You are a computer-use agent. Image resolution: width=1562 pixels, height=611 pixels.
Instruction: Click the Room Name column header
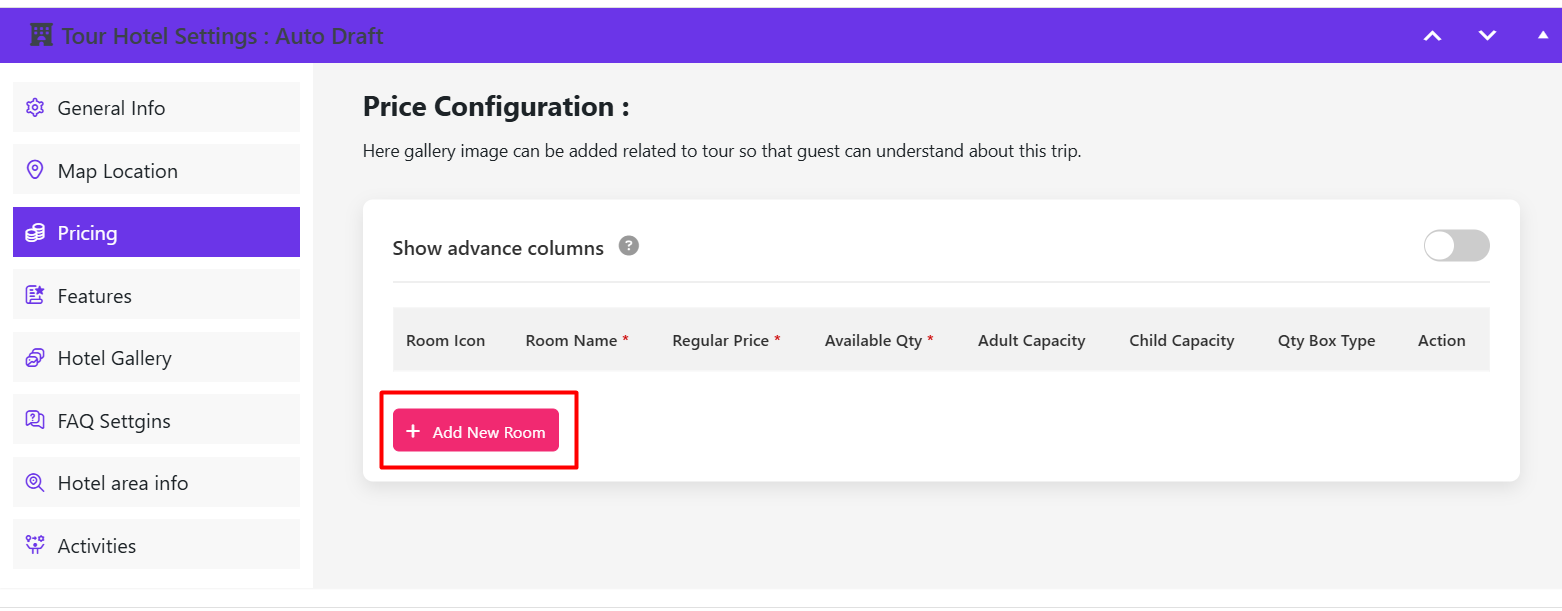(x=571, y=341)
